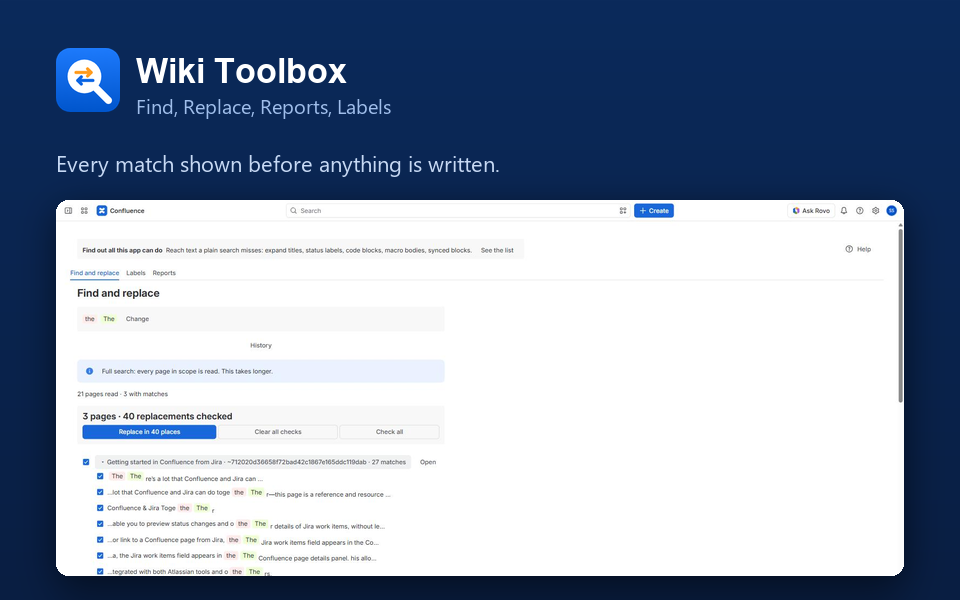The width and height of the screenshot is (960, 600).
Task: Click the "Find out all this app can do" text
Action: tap(122, 250)
